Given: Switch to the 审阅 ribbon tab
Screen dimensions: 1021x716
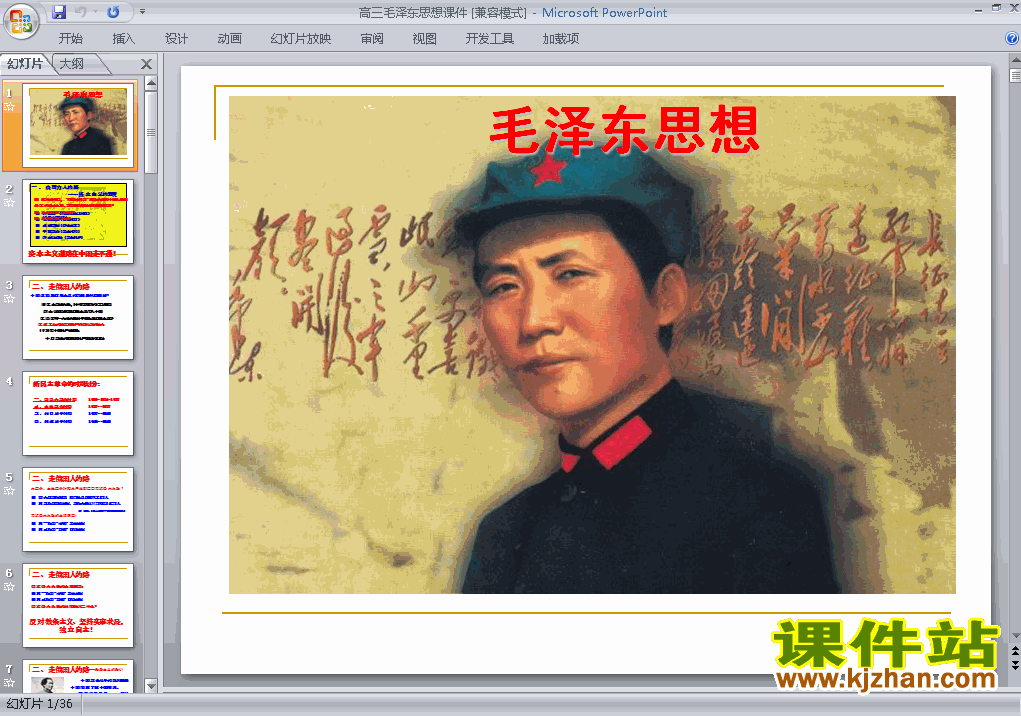Looking at the screenshot, I should tap(372, 38).
